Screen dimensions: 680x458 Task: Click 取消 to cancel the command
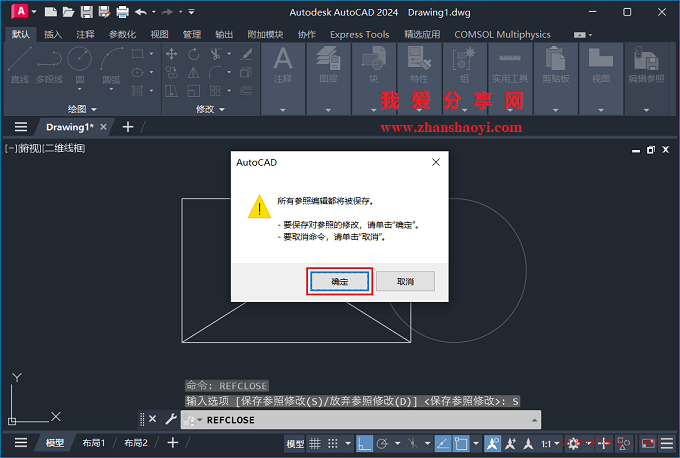(405, 281)
